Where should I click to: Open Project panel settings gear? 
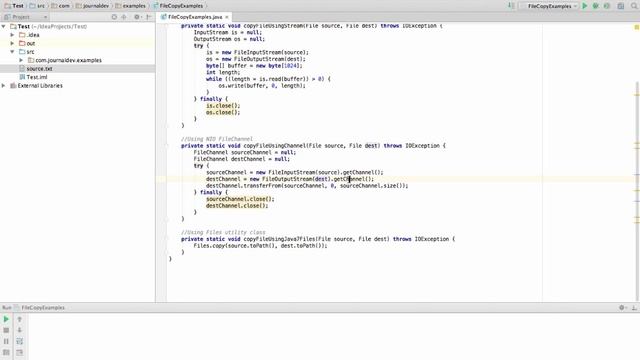click(137, 17)
